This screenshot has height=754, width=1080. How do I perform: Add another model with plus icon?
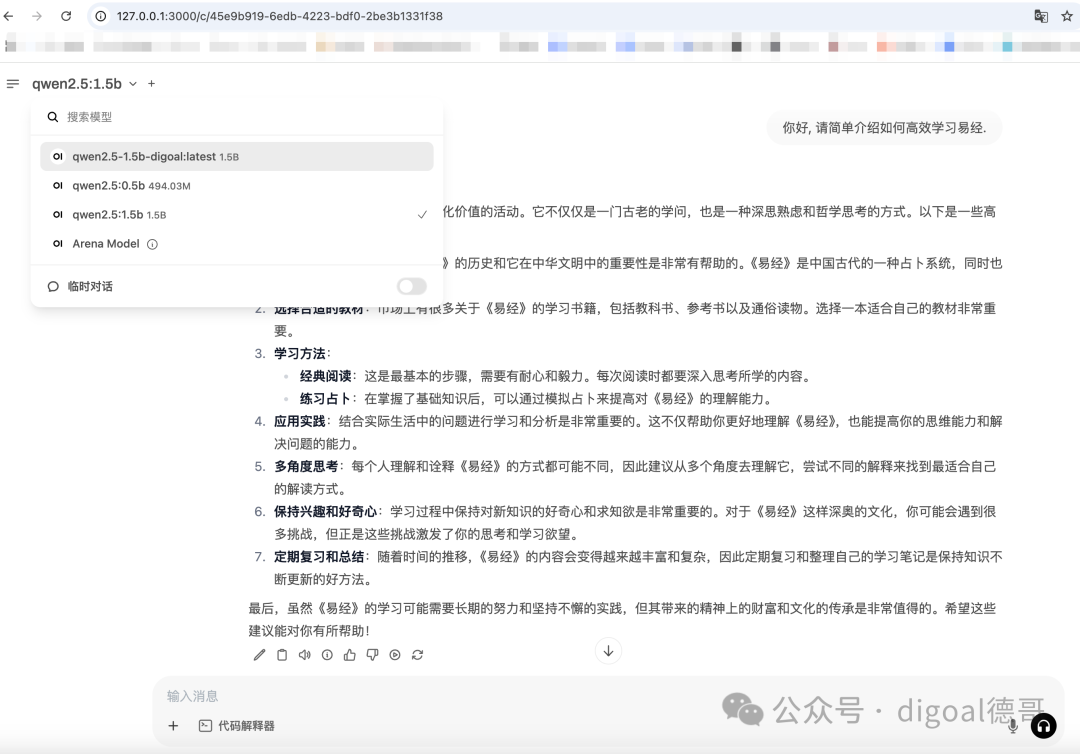click(x=152, y=84)
